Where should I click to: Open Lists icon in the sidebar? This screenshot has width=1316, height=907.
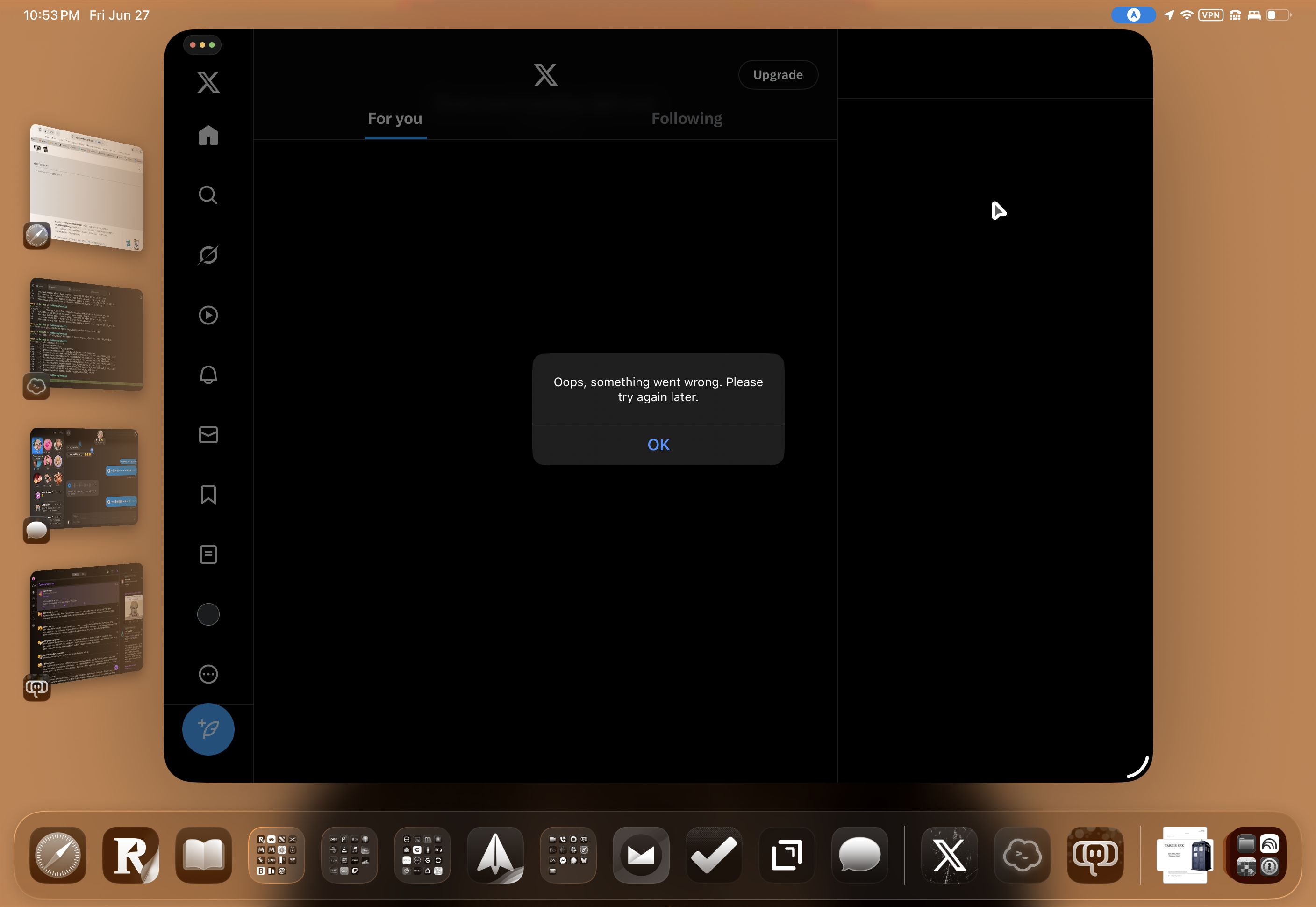pyautogui.click(x=208, y=554)
